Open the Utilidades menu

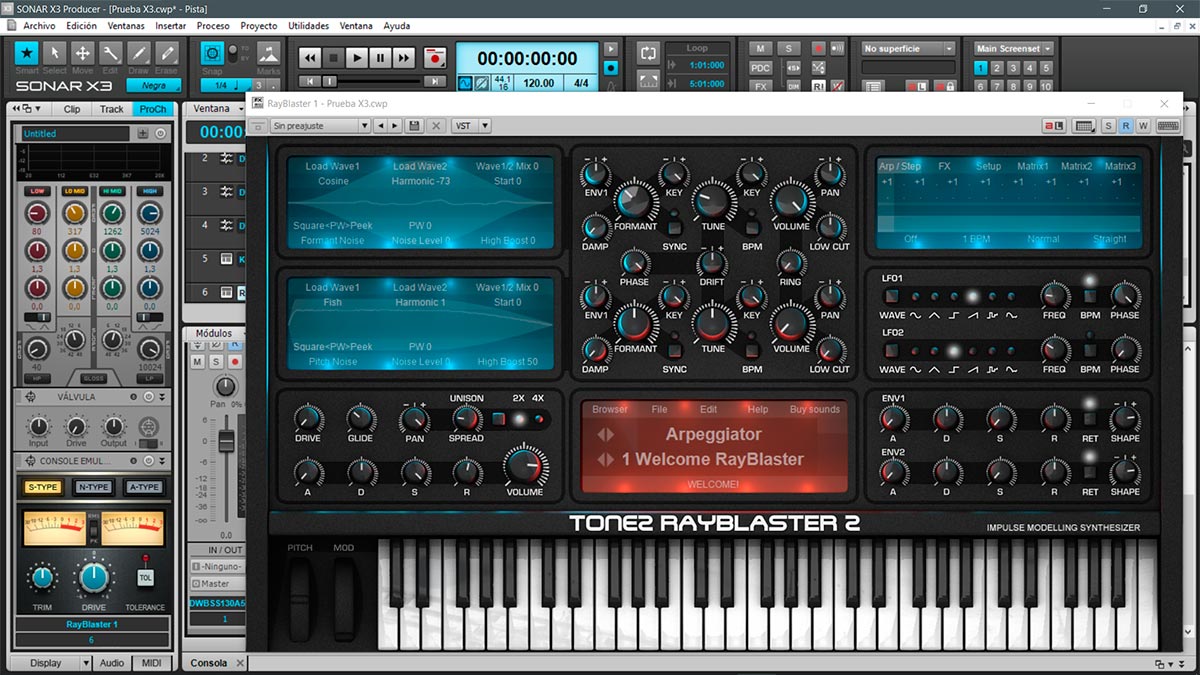click(308, 25)
